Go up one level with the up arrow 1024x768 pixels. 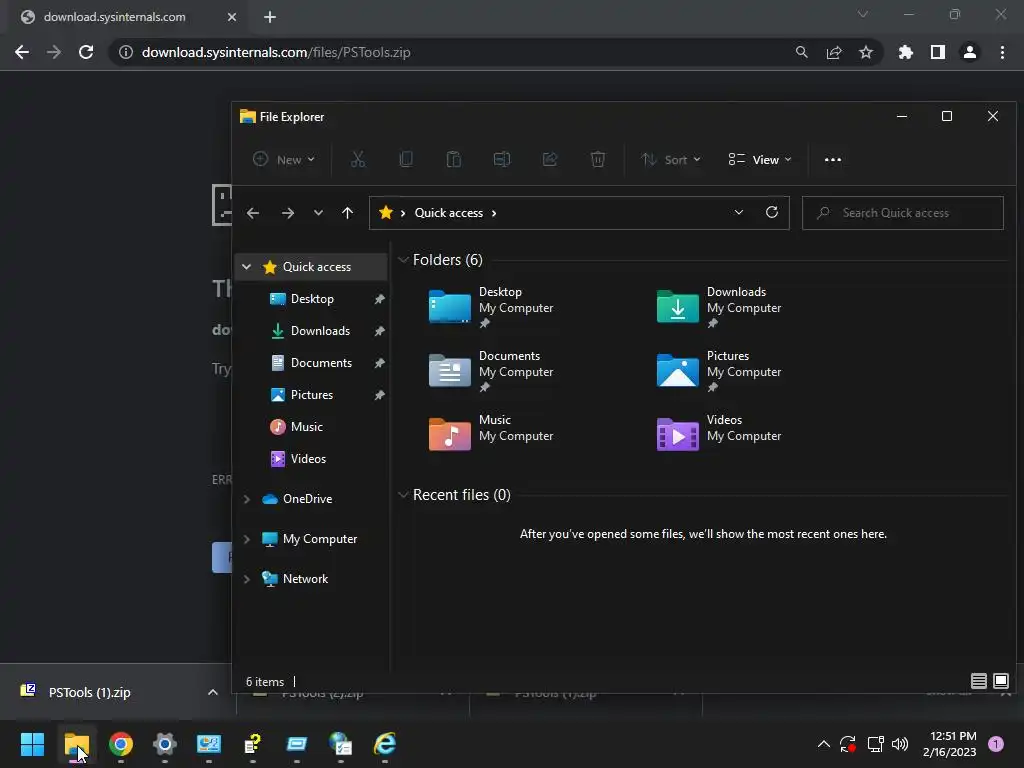pyautogui.click(x=347, y=213)
